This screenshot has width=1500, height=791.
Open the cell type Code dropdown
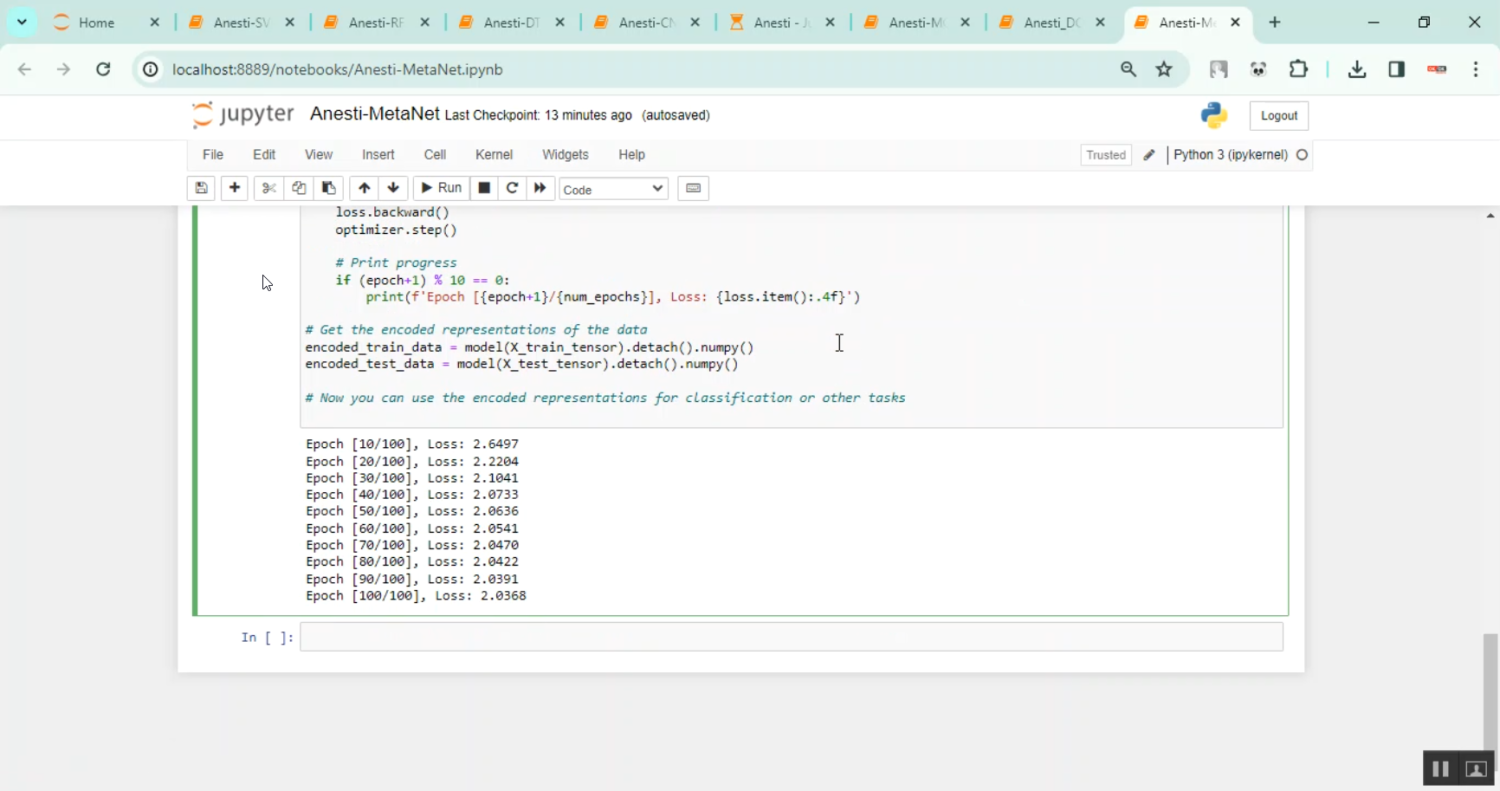(x=613, y=189)
